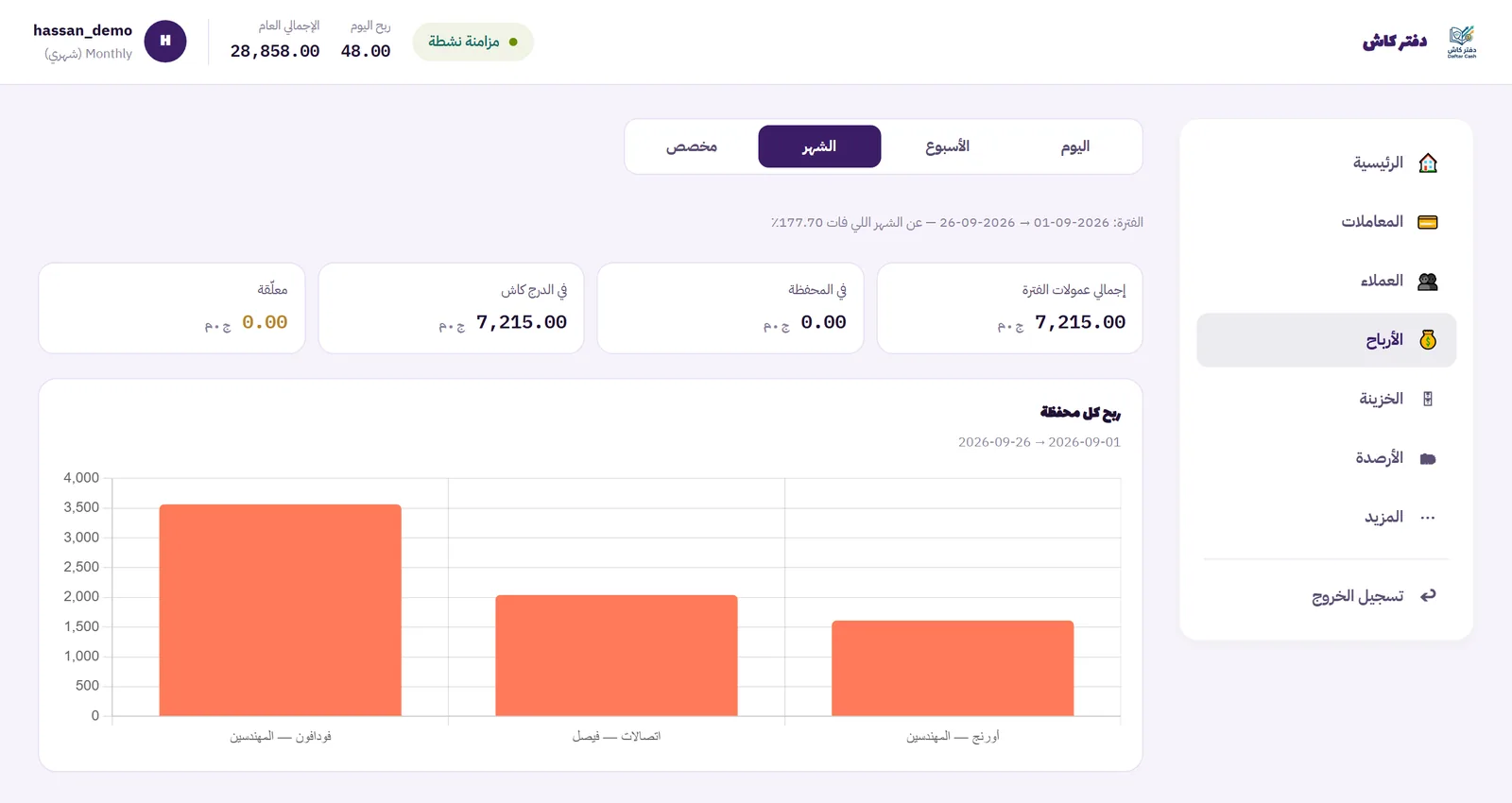This screenshot has width=1512, height=803.
Task: Click the الفترة date range text
Action: [x=956, y=223]
